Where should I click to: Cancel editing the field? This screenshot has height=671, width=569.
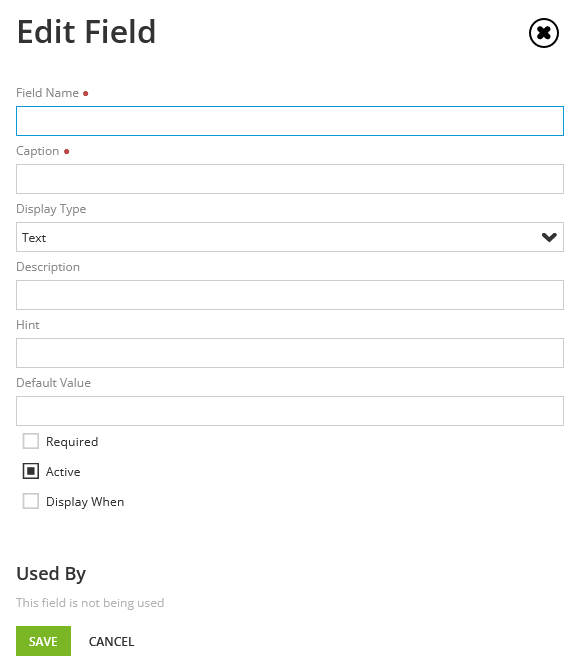[111, 641]
